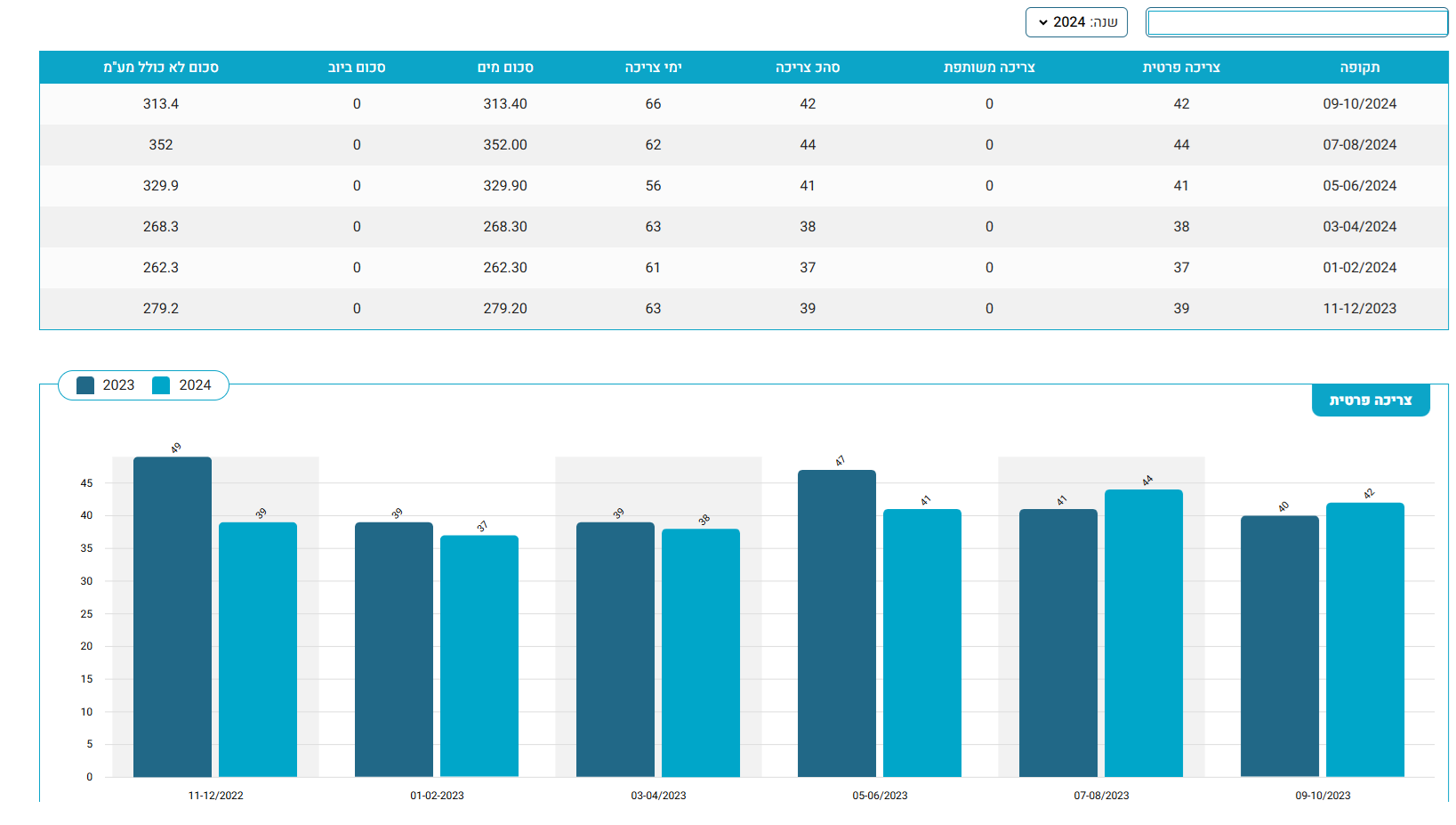Click the empty text field at top
The width and height of the screenshot is (1456, 825).
tap(1296, 23)
